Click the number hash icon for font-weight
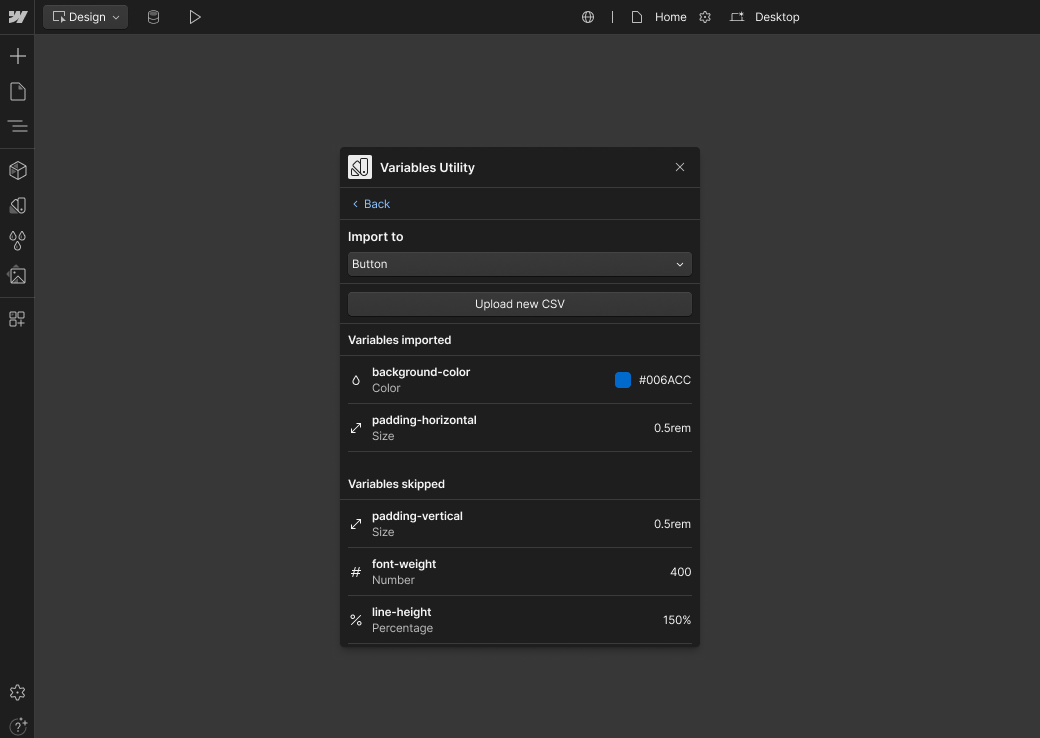Image resolution: width=1040 pixels, height=738 pixels. 356,572
